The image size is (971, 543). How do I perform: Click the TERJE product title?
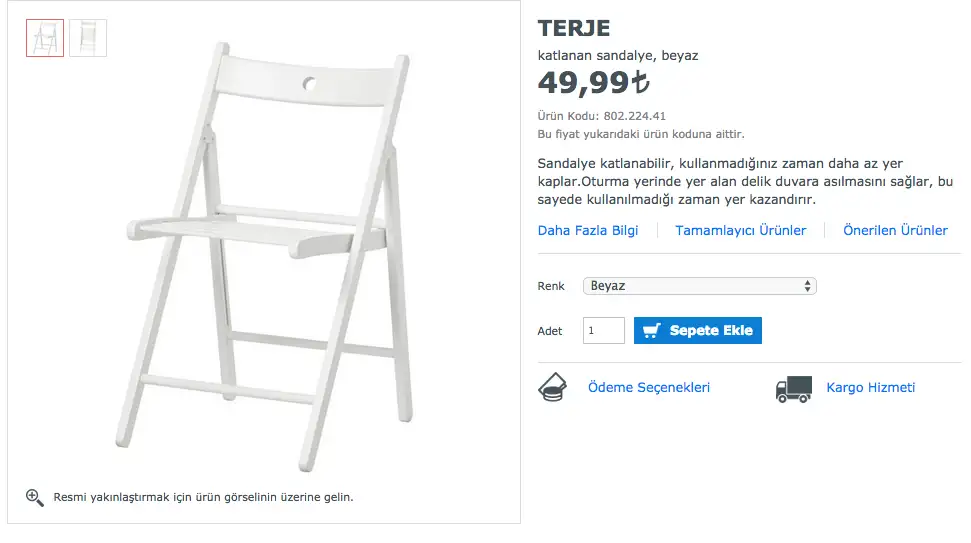[574, 28]
